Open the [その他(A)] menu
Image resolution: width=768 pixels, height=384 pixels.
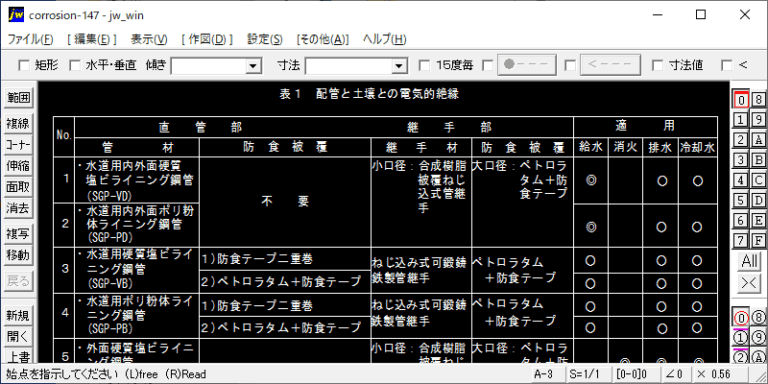pos(323,39)
